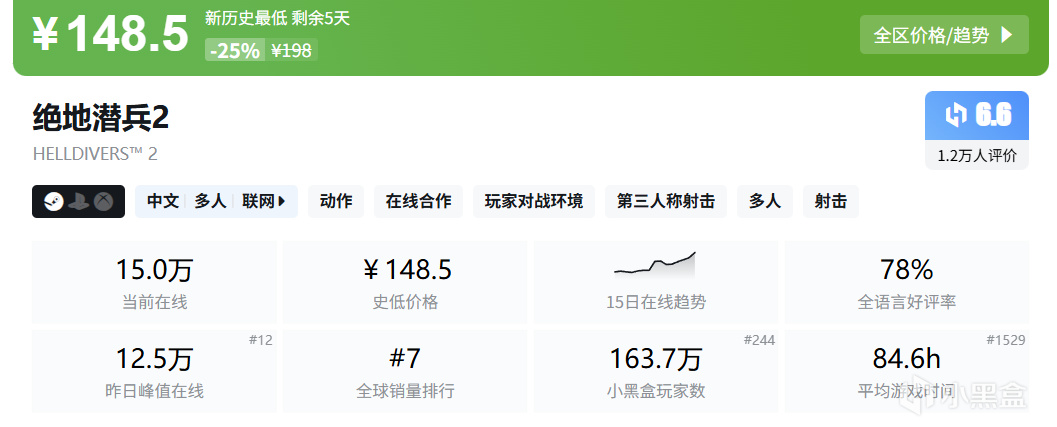
Task: Click the PlayStation platform icon
Action: point(78,202)
